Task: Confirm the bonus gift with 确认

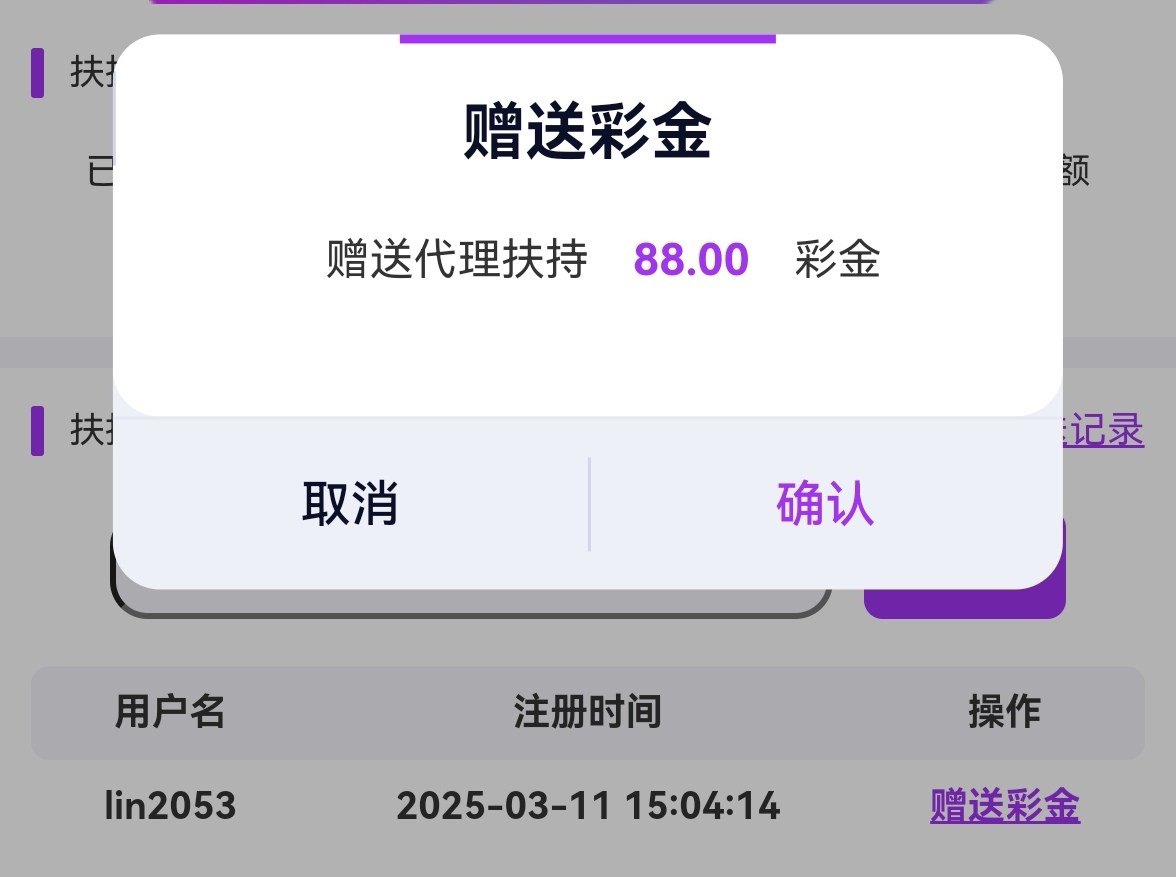Action: (x=825, y=503)
